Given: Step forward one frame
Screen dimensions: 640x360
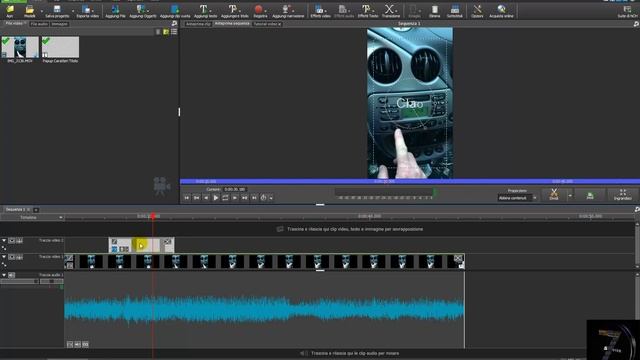Looking at the screenshot, I should 235,198.
